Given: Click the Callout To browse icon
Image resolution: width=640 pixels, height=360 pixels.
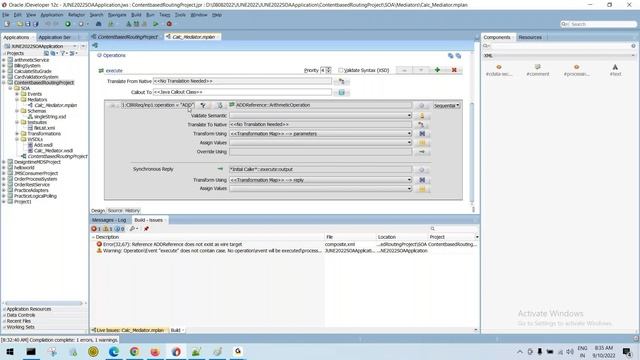Looking at the screenshot, I should click(x=342, y=93).
